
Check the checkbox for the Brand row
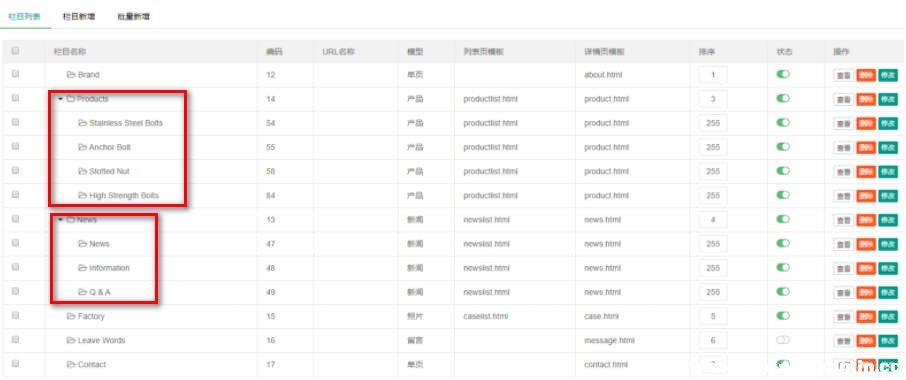pyautogui.click(x=16, y=74)
